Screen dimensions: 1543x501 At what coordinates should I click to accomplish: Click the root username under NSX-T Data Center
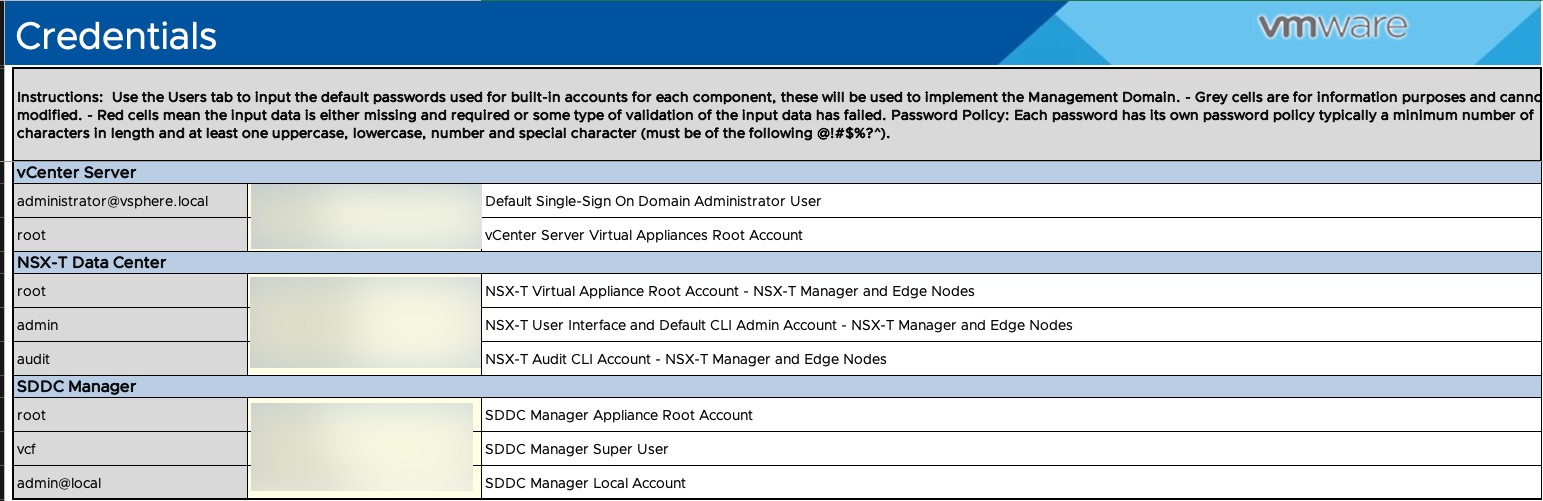tap(130, 291)
